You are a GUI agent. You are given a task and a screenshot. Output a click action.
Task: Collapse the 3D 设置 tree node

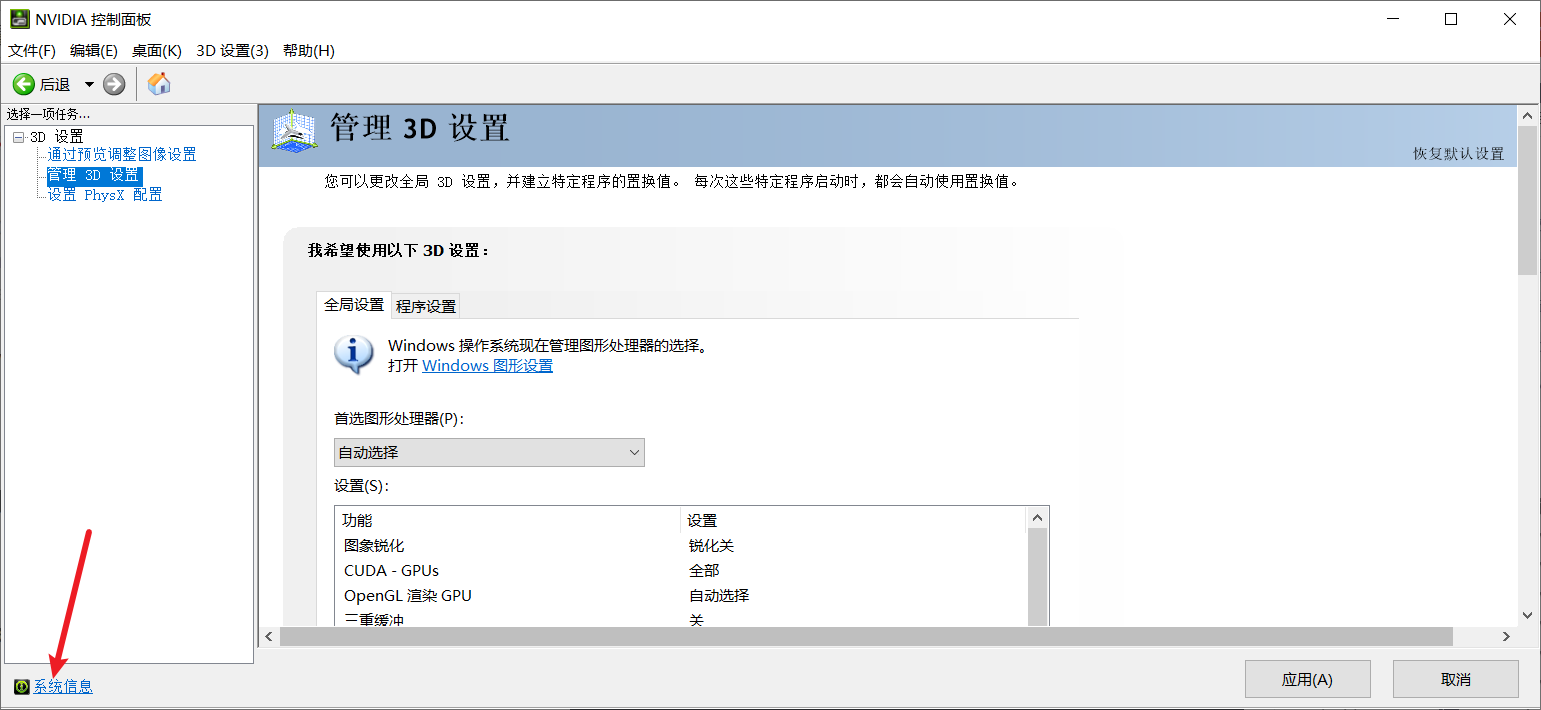18,136
